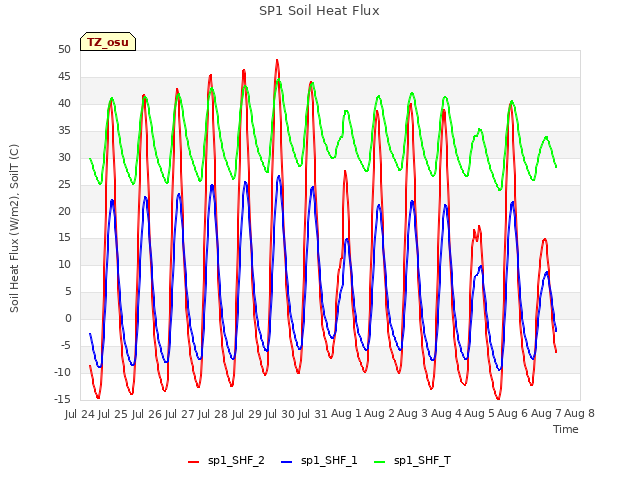Click the blue sp1_SHF_1 legend swatch

tap(287, 462)
